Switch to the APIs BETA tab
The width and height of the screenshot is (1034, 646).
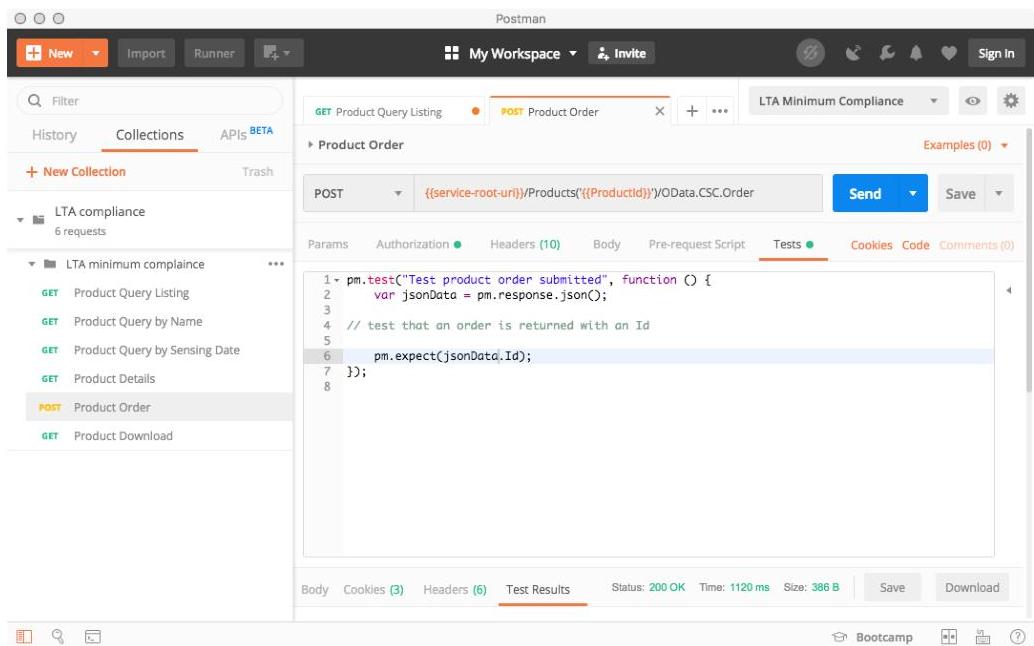(x=246, y=134)
